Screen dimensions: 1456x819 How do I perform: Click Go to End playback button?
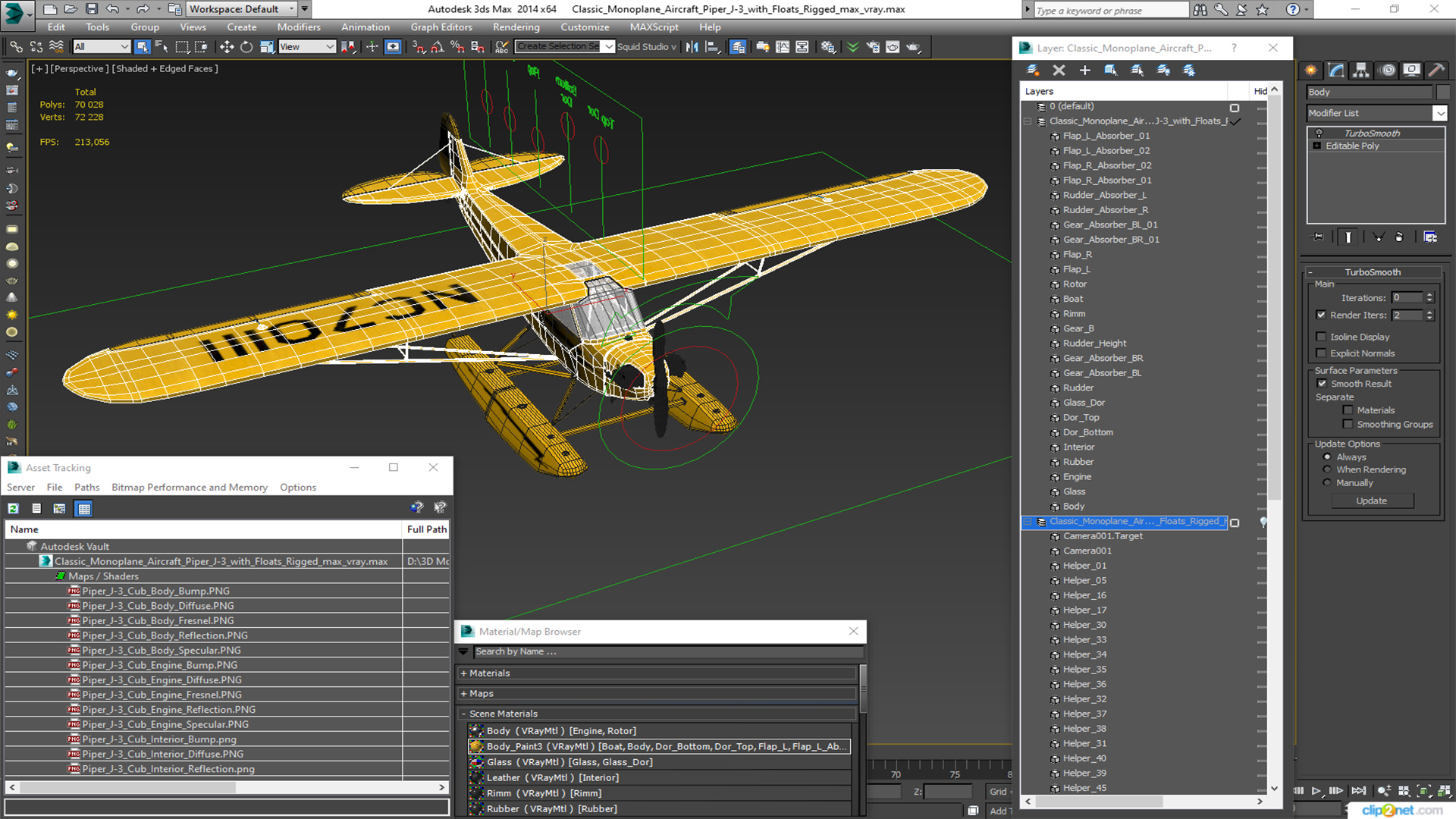coord(1359,791)
